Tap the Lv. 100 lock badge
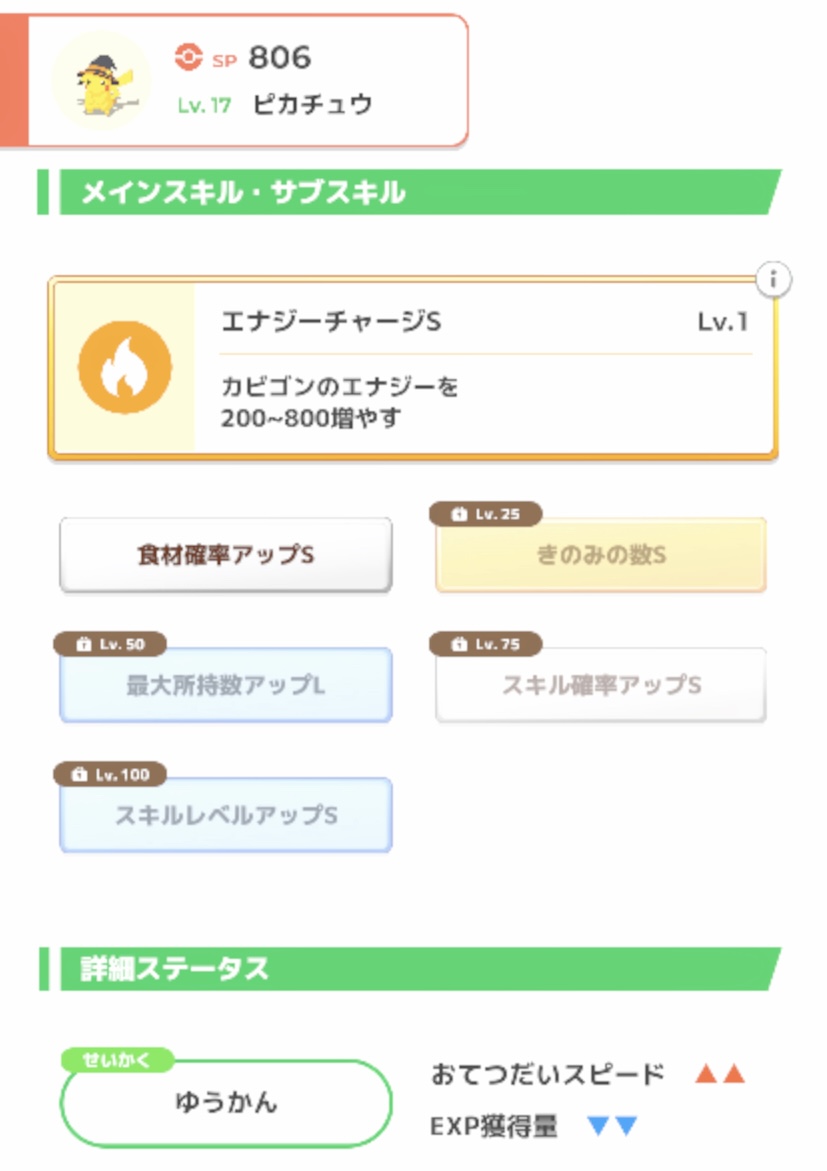Image resolution: width=827 pixels, height=1171 pixels. [x=110, y=774]
